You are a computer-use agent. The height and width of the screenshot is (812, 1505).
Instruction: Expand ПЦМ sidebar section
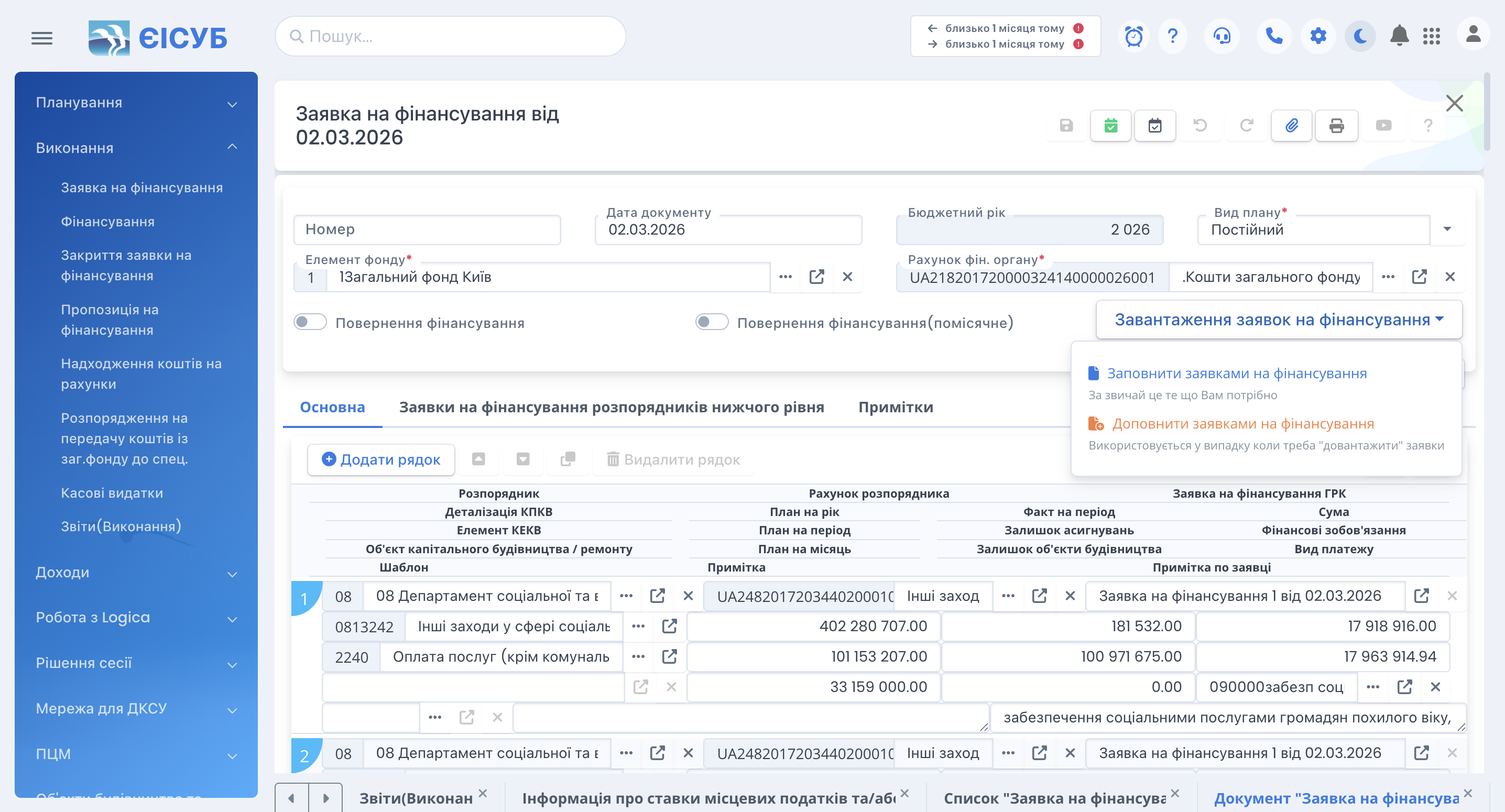[136, 755]
